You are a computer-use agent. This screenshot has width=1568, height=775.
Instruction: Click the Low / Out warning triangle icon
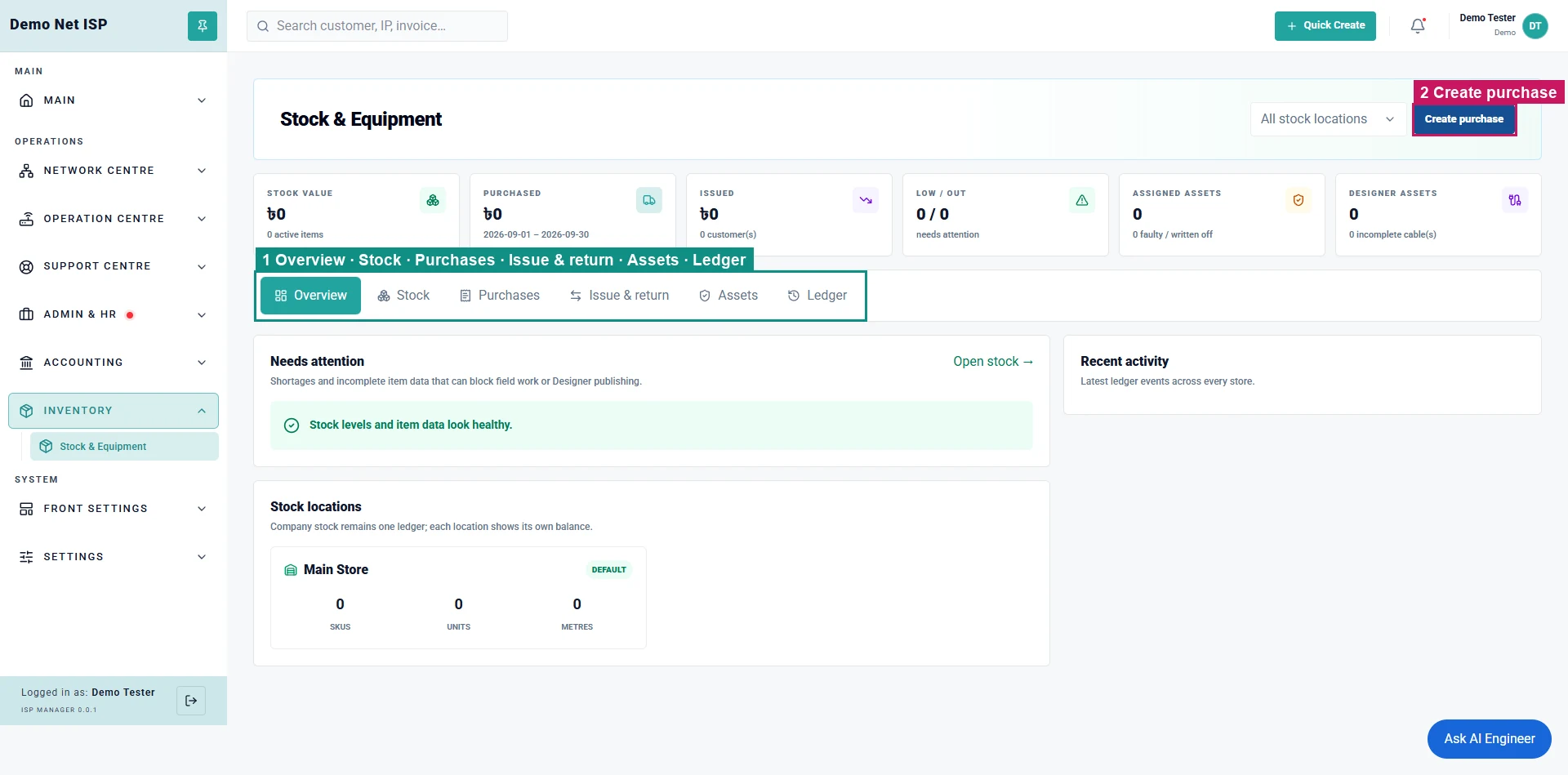[1082, 200]
